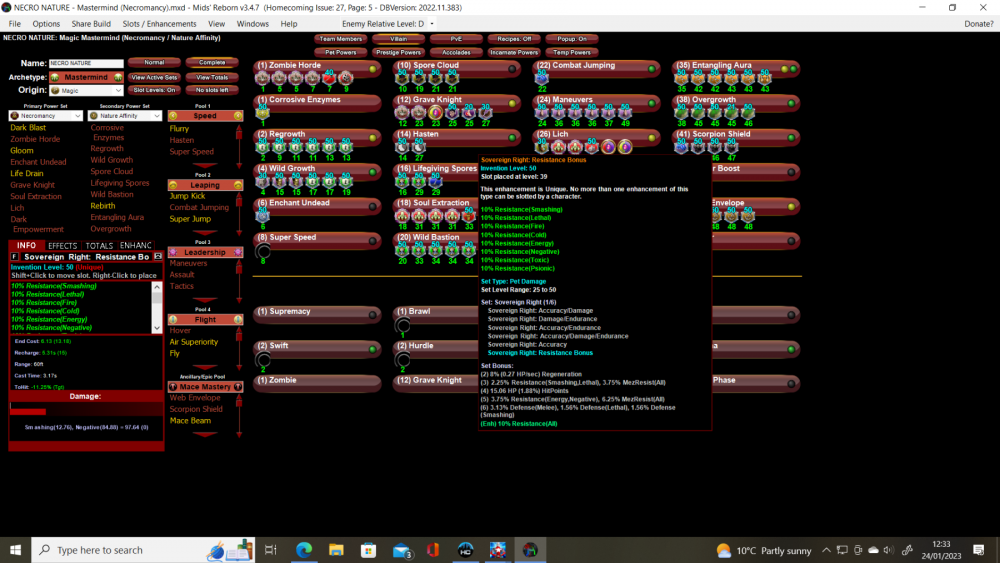Viewport: 1000px width, 563px height.
Task: Expand the Pool 2 Leaping list down-triangle
Action: pyautogui.click(x=204, y=233)
